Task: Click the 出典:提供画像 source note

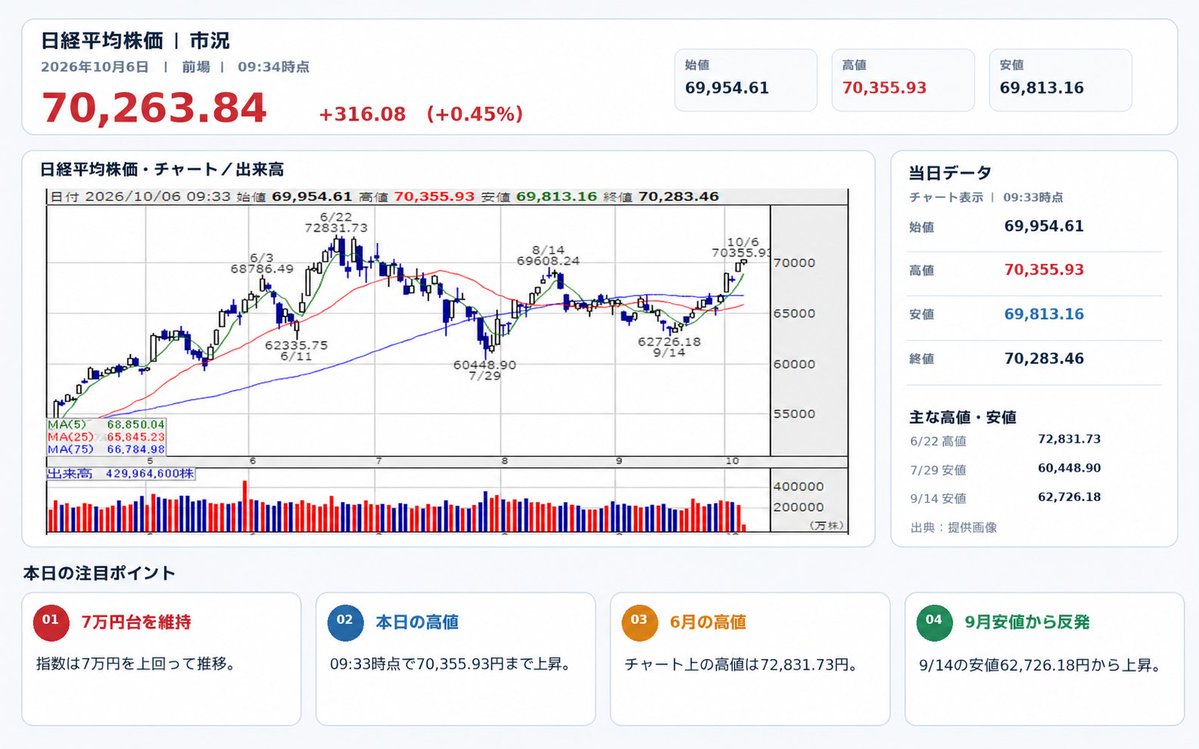Action: coord(954,527)
